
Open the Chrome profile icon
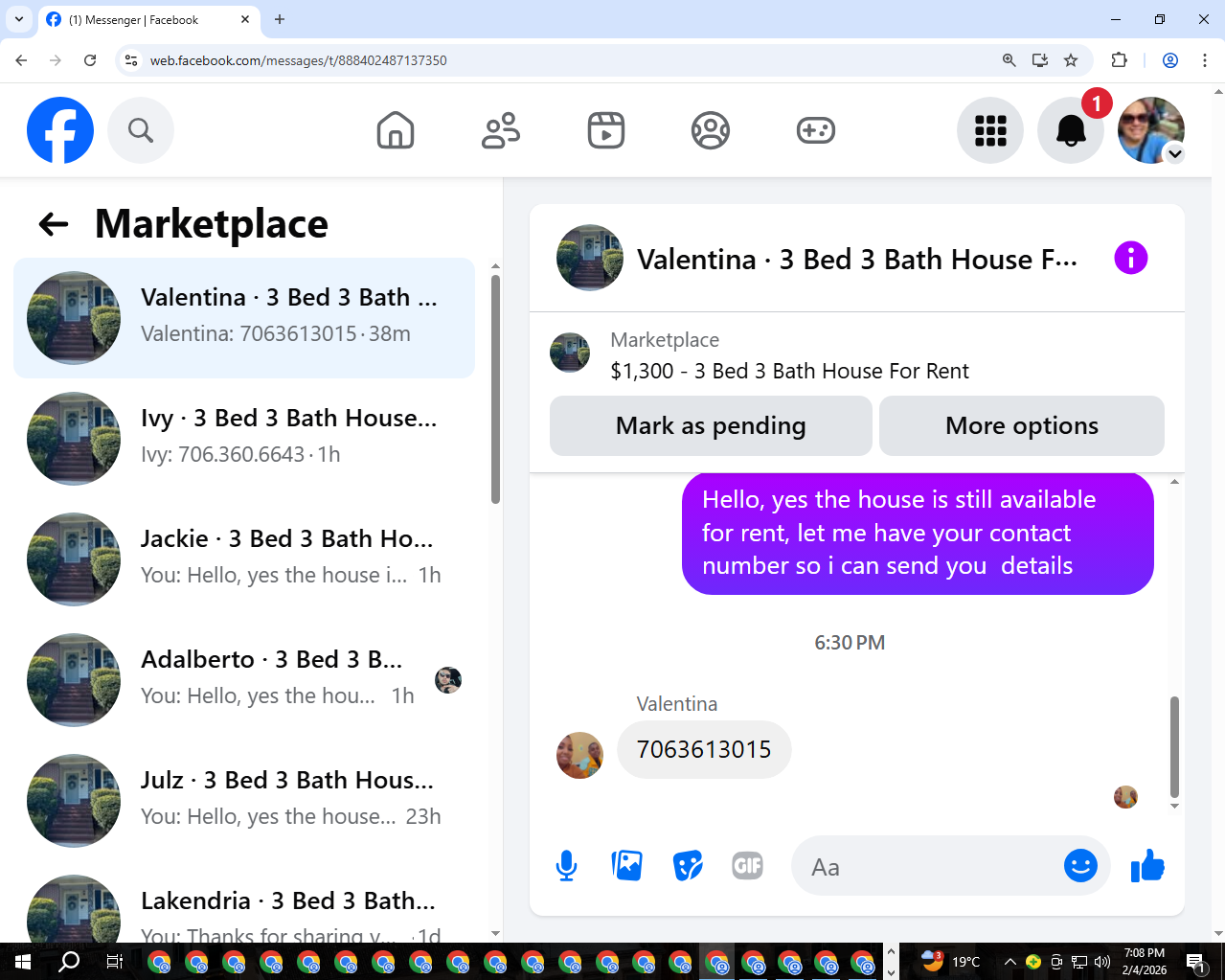pyautogui.click(x=1170, y=60)
